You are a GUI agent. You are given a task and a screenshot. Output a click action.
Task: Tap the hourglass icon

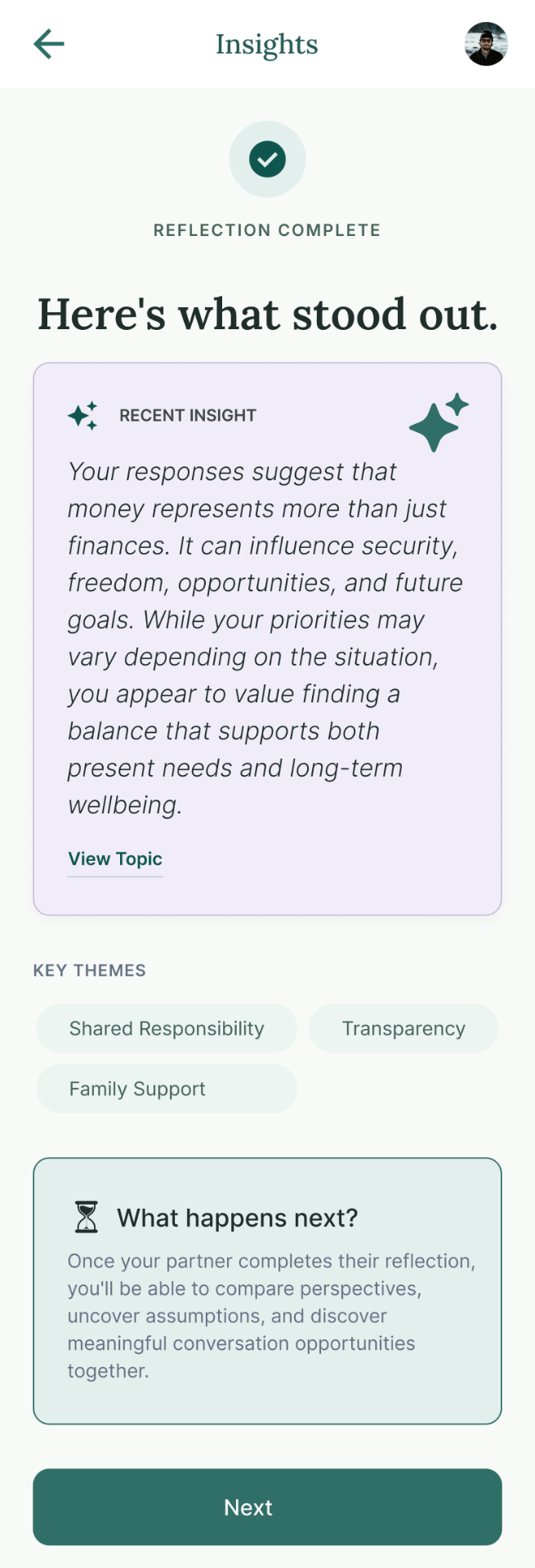click(x=86, y=1217)
